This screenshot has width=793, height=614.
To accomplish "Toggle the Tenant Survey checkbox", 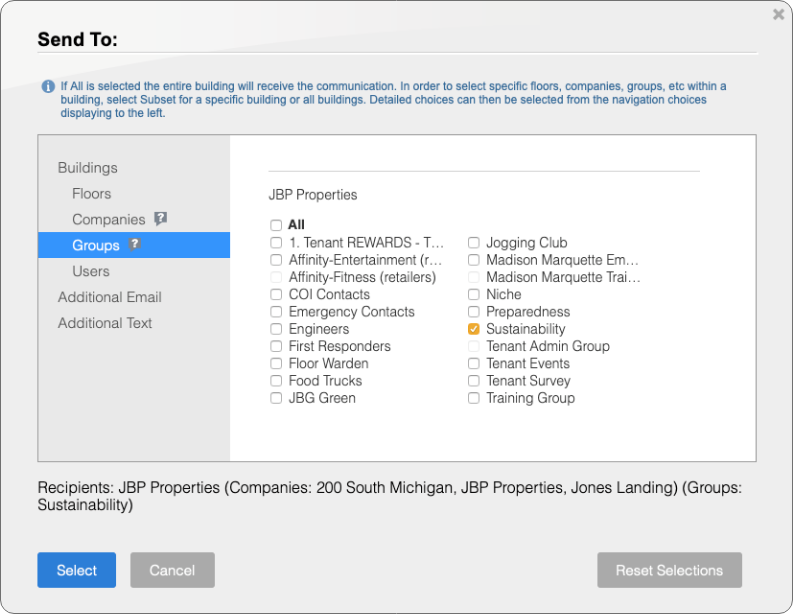I will tap(474, 381).
